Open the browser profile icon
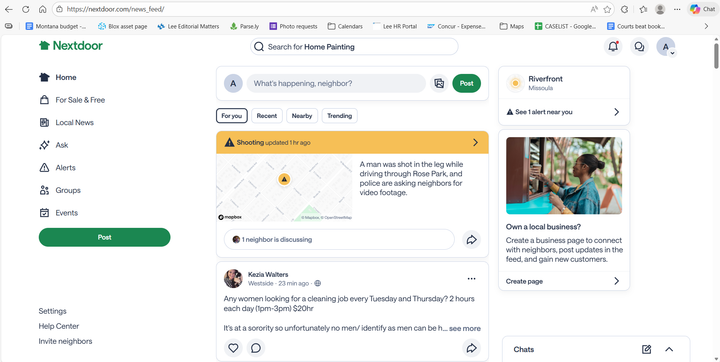This screenshot has height=362, width=720. point(660,9)
